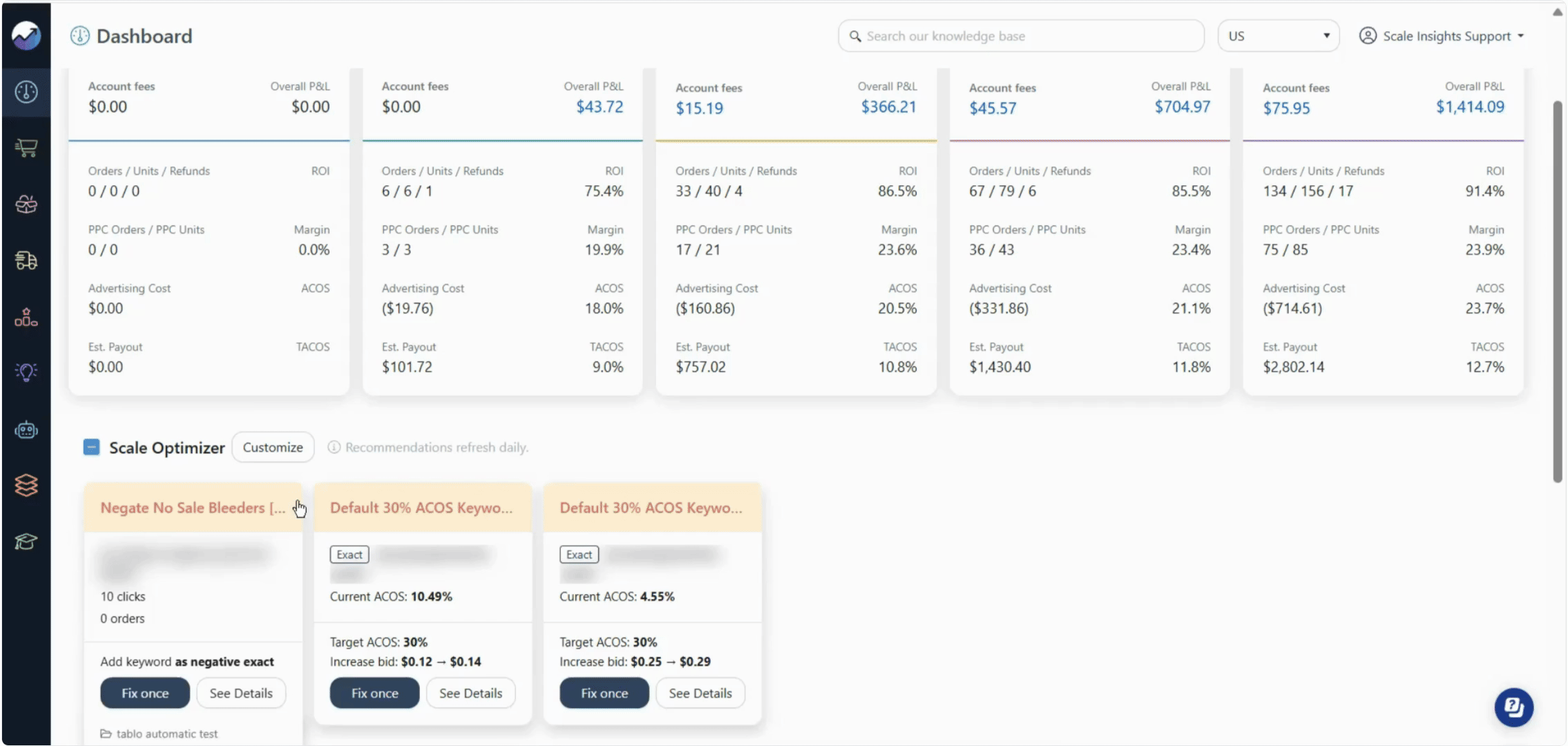
Task: Click the $366.21 Overall P&L value
Action: click(888, 107)
